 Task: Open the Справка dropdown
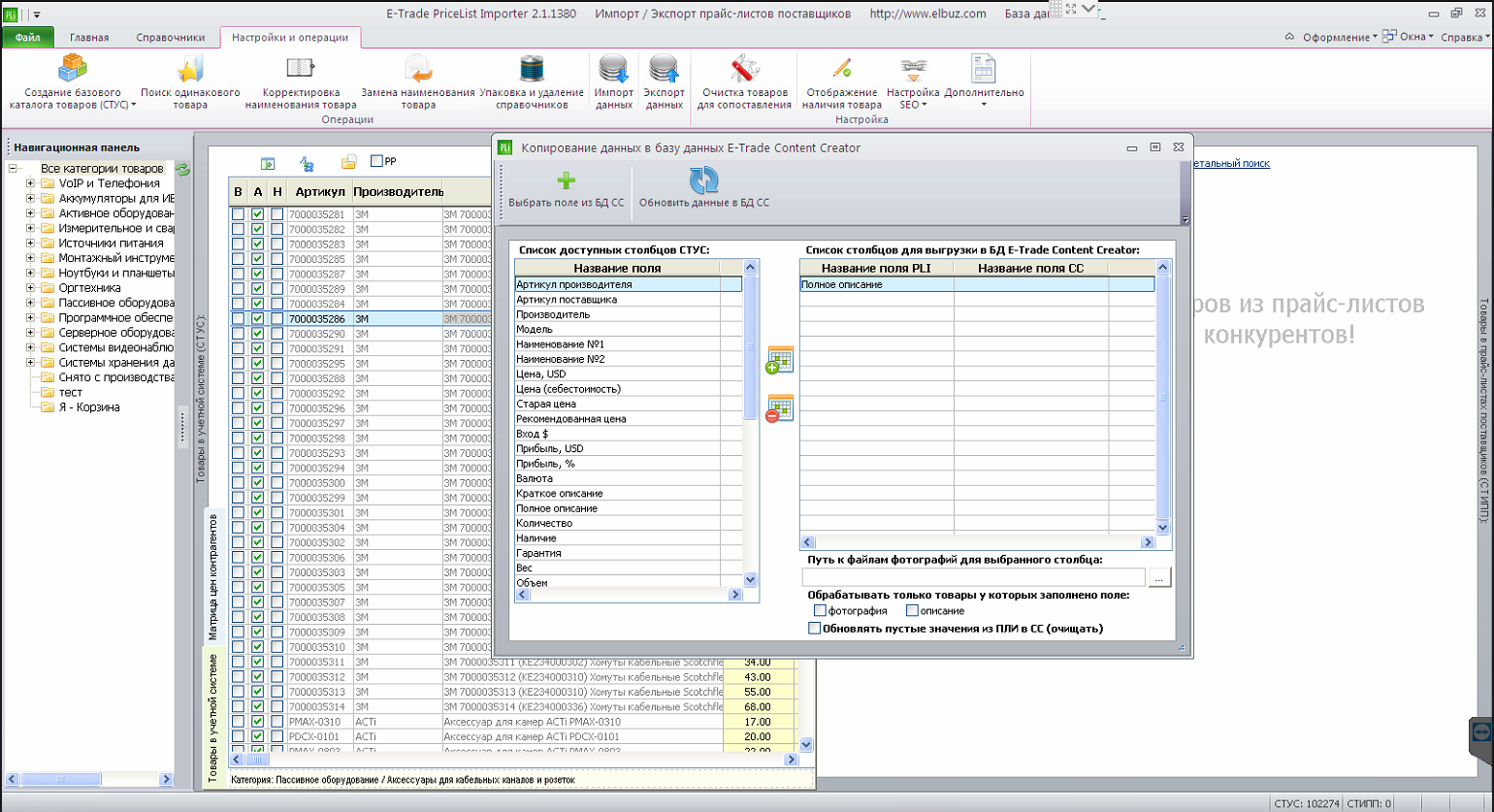pos(1464,37)
